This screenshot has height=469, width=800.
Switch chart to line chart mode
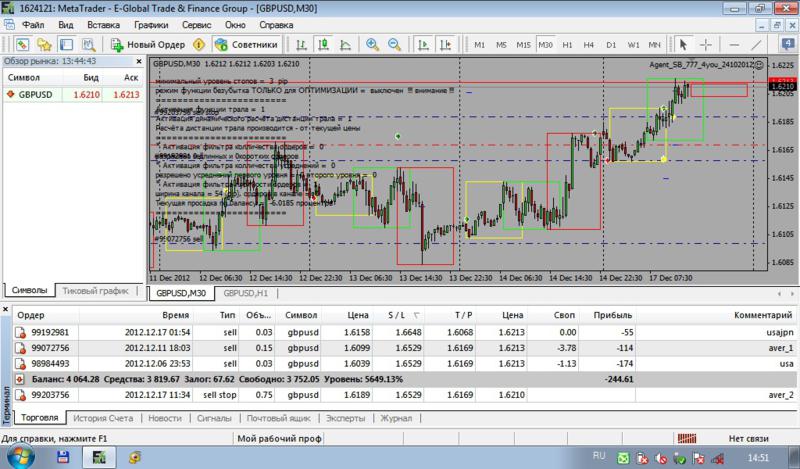click(345, 44)
